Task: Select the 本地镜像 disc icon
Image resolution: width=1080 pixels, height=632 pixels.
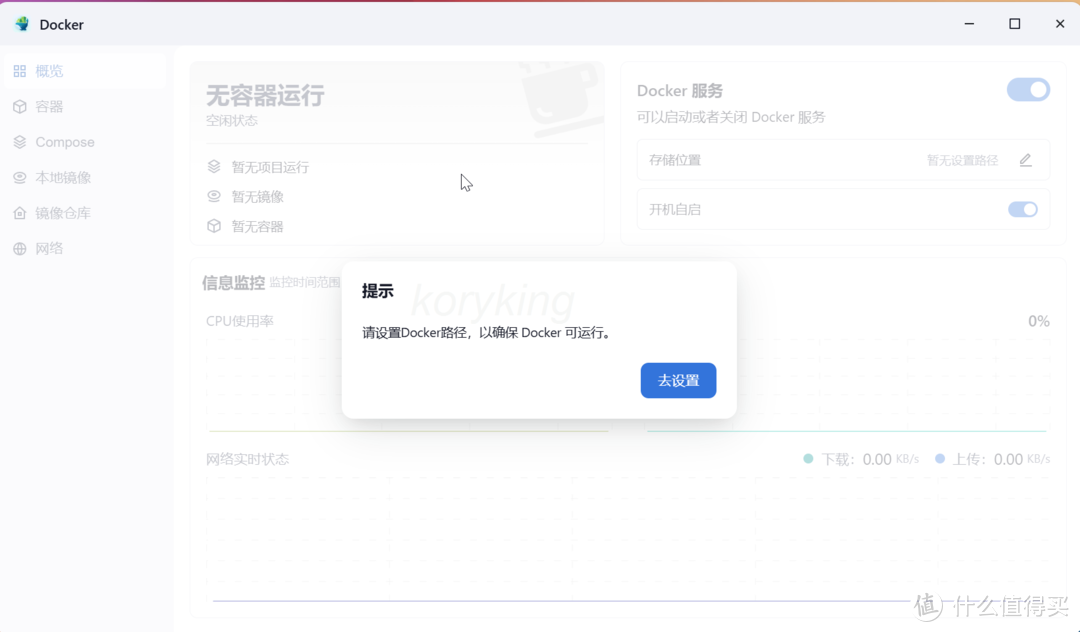Action: (20, 177)
